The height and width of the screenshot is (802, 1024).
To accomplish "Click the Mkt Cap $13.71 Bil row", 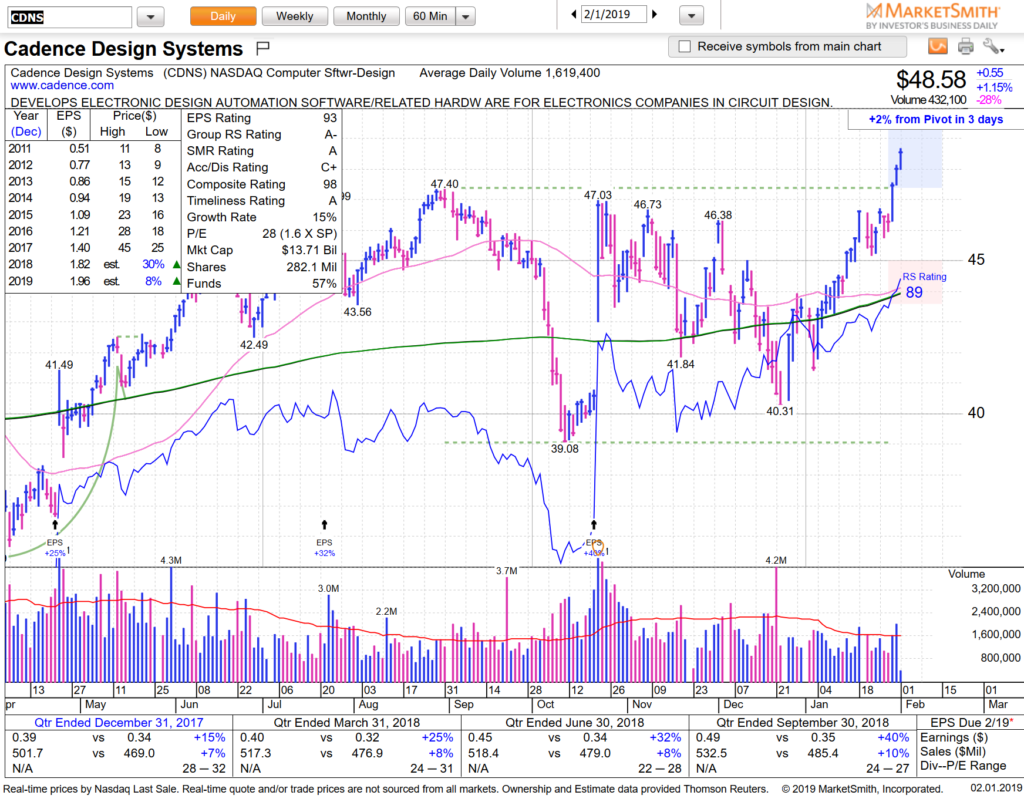I will click(262, 250).
